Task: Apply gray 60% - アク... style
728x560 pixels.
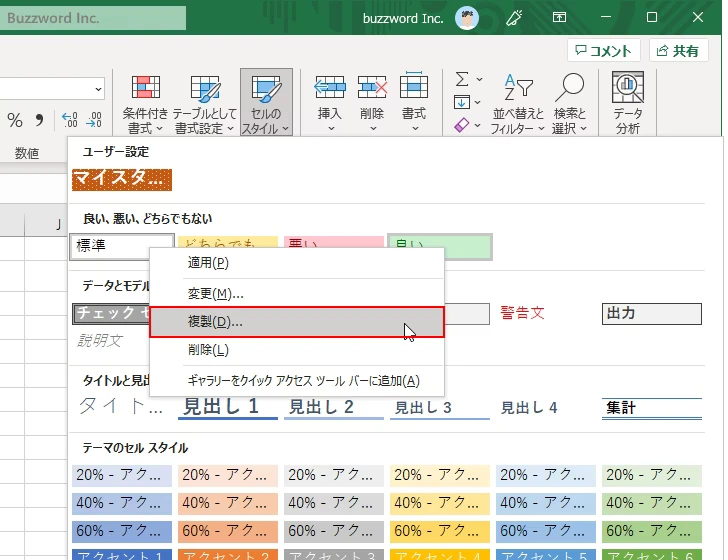Action: [x=334, y=531]
